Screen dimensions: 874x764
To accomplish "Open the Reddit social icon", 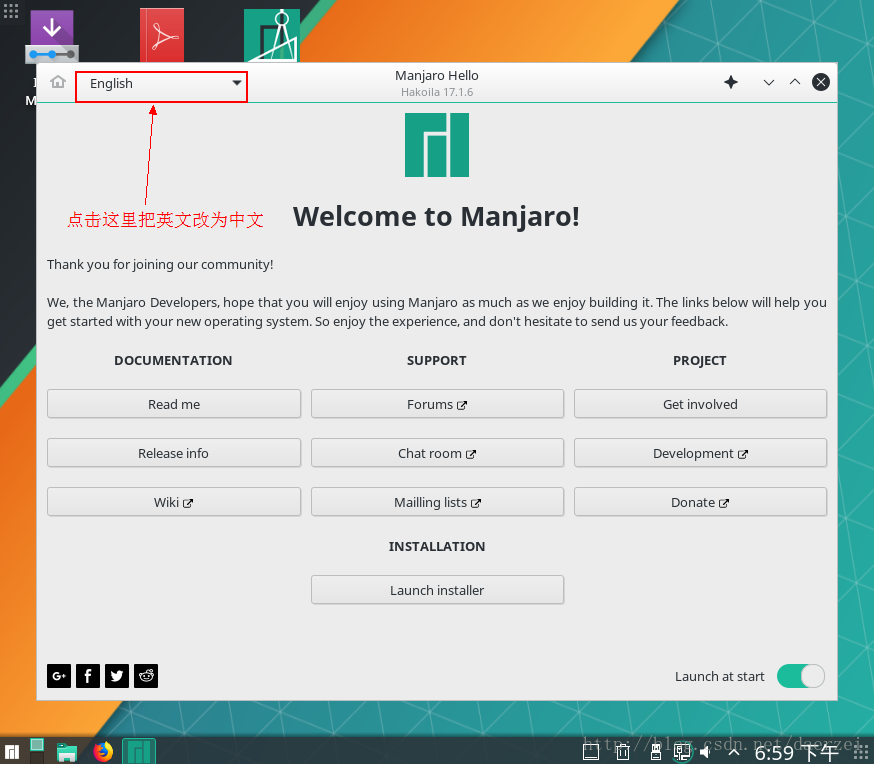I will tap(146, 676).
